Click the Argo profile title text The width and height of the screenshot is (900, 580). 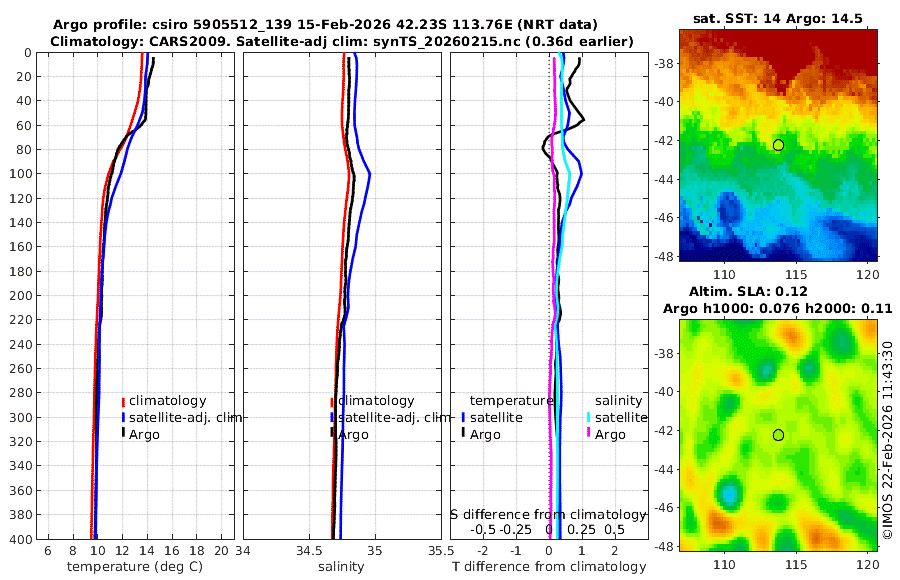click(325, 25)
